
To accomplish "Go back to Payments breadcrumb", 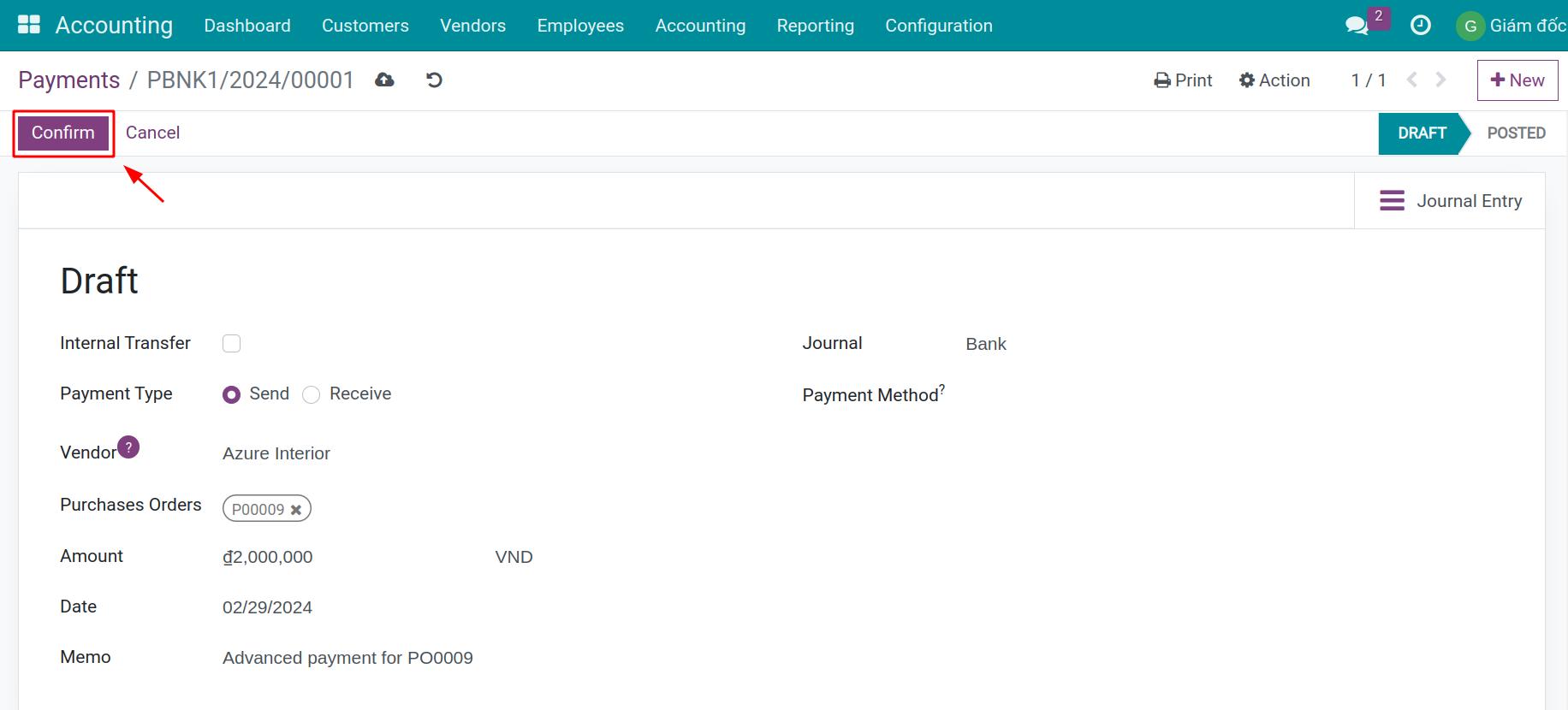I will pos(69,80).
